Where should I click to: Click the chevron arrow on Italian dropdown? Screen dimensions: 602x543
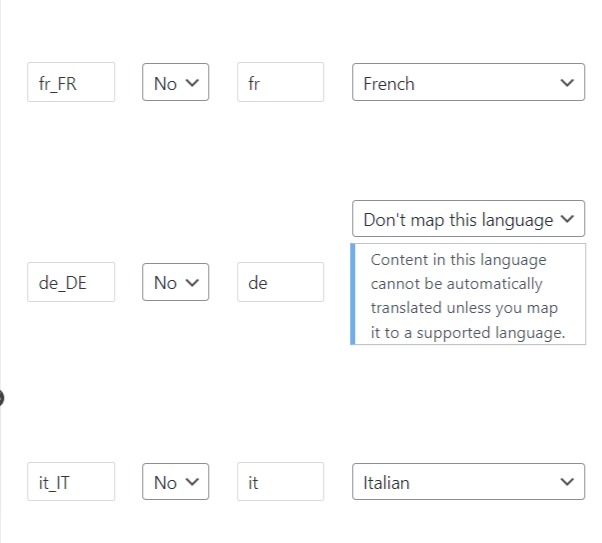(568, 482)
